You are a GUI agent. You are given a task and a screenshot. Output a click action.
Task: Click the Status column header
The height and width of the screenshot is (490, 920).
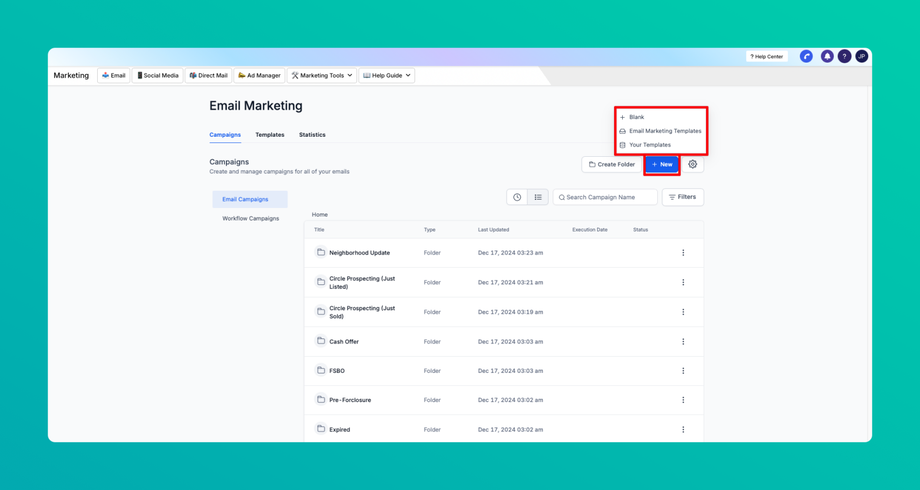click(x=641, y=230)
